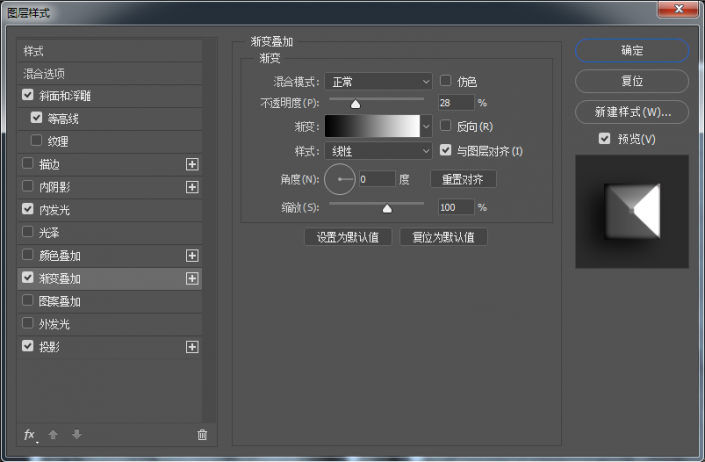The width and height of the screenshot is (705, 462).
Task: Select the 样式 row in left list
Action: point(109,51)
